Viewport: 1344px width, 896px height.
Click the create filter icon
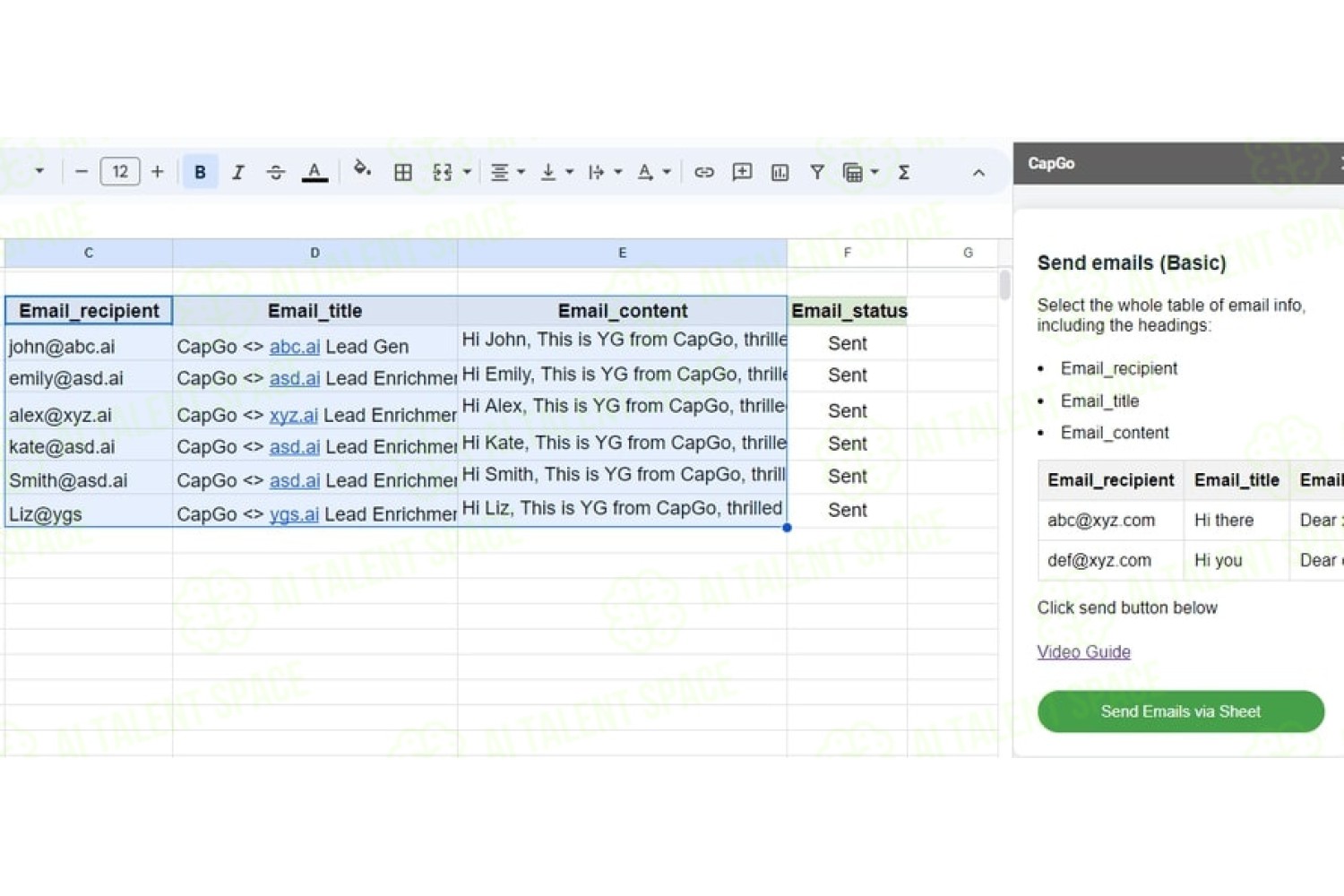817,172
